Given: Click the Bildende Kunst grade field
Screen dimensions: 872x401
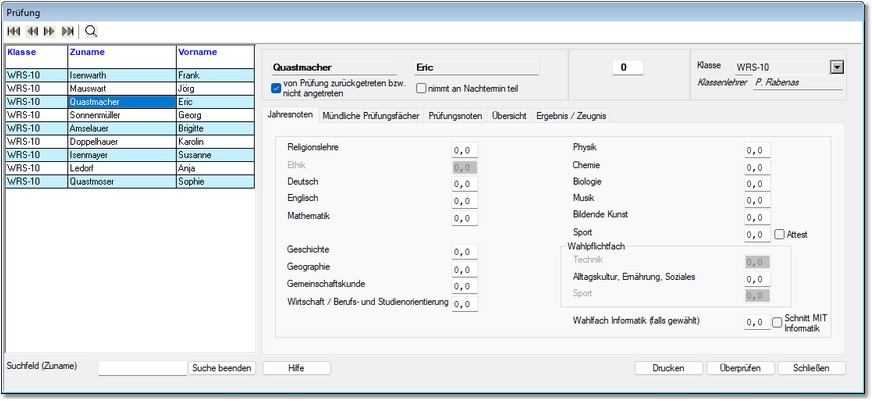Looking at the screenshot, I should pos(757,217).
